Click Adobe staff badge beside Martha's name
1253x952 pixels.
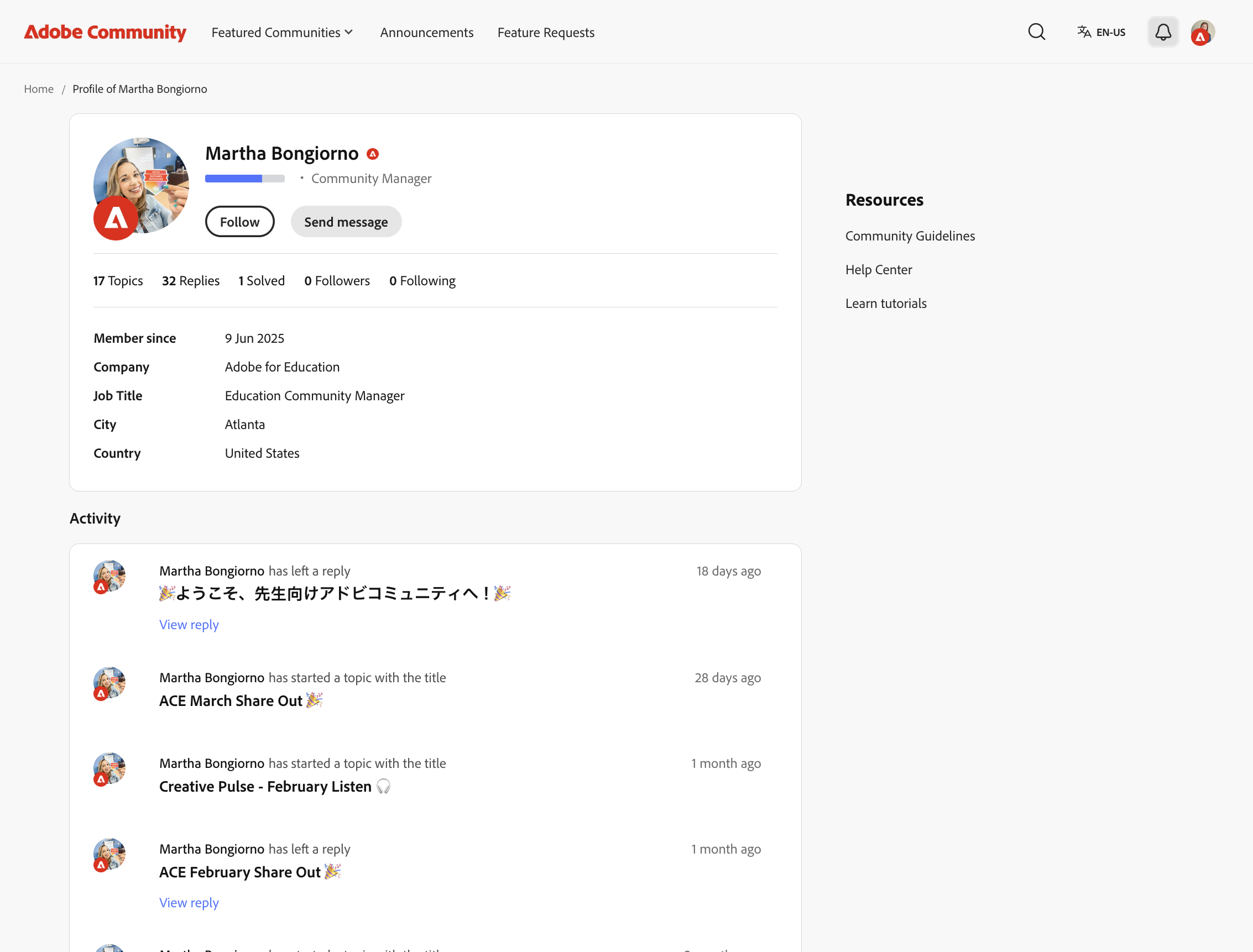click(x=372, y=154)
